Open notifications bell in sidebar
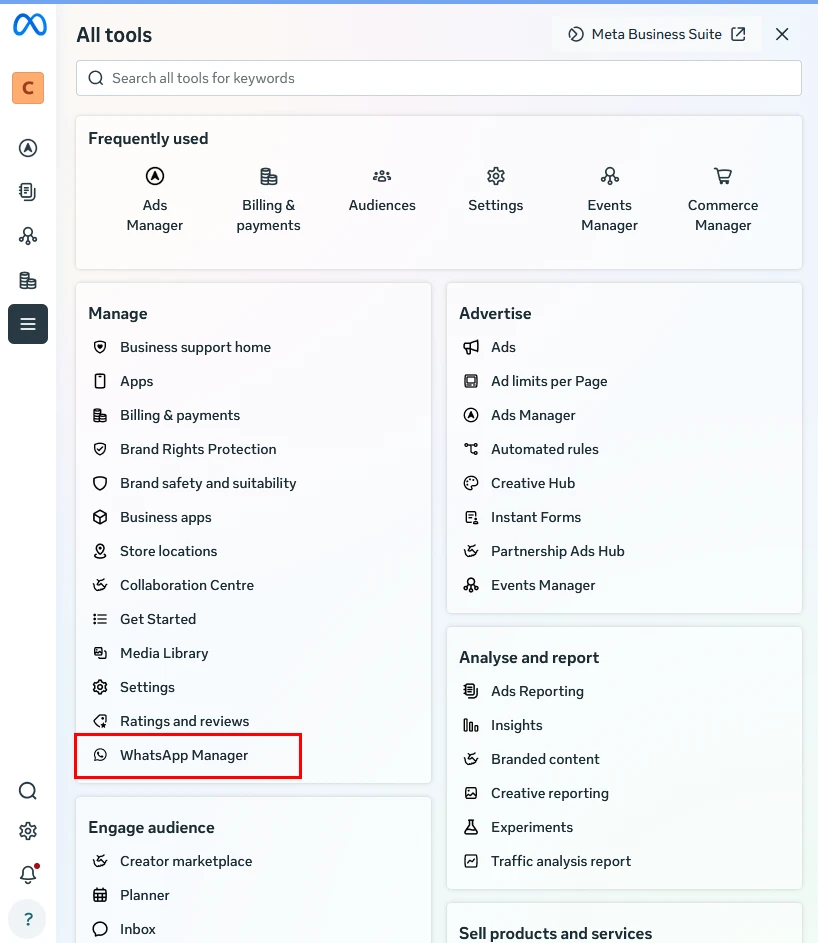 [x=28, y=874]
